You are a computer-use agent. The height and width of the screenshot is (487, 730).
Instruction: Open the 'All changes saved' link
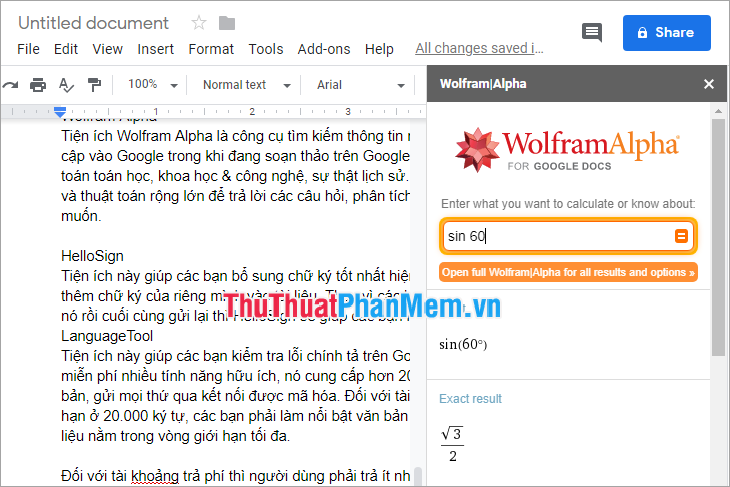(479, 48)
